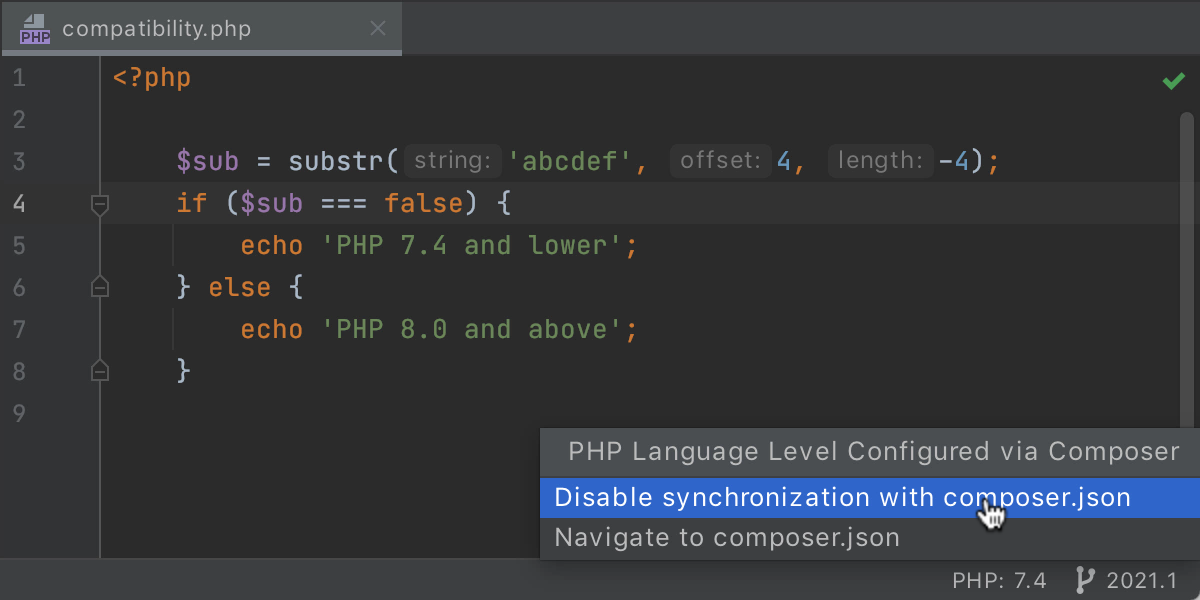This screenshot has width=1200, height=600.
Task: Collapse the if block at line 4
Action: (x=99, y=204)
